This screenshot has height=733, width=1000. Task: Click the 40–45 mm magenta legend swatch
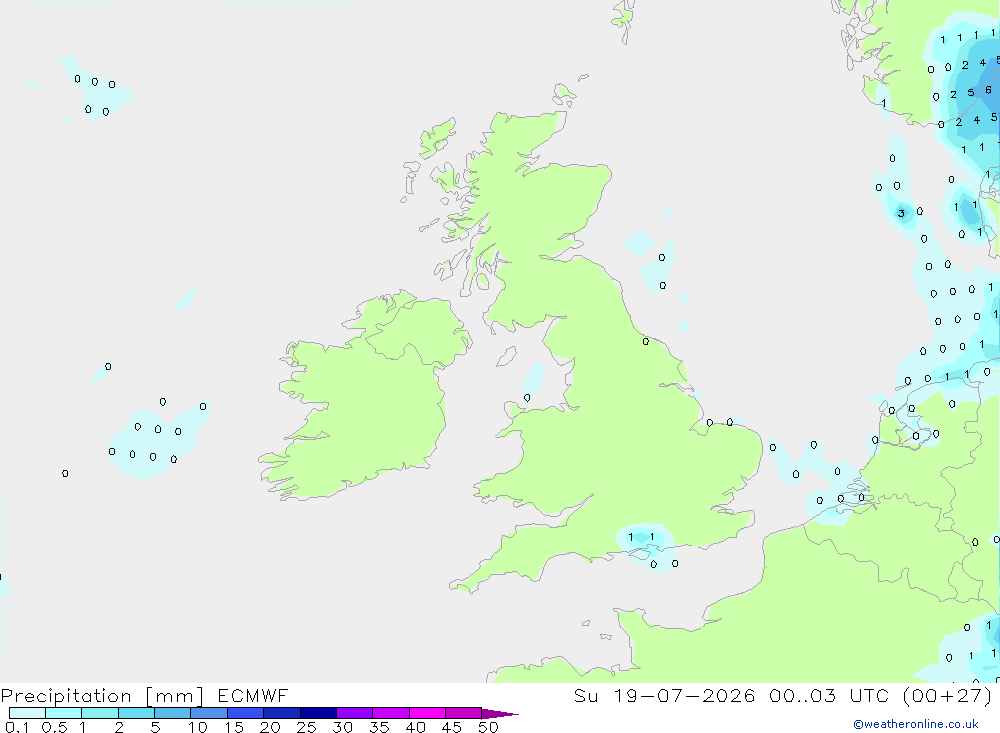pos(427,713)
